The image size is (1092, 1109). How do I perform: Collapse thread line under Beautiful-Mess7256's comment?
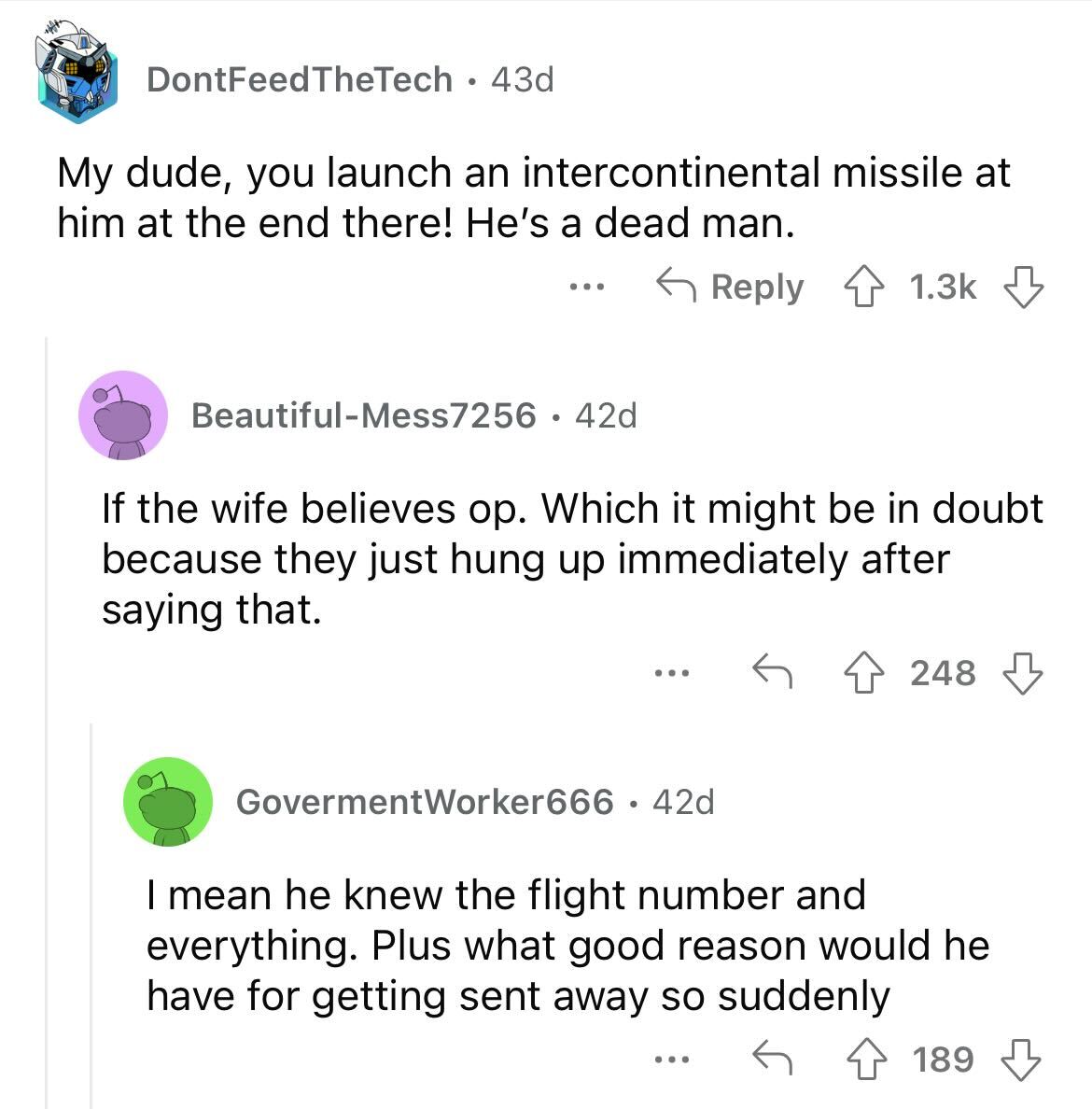pos(91,915)
